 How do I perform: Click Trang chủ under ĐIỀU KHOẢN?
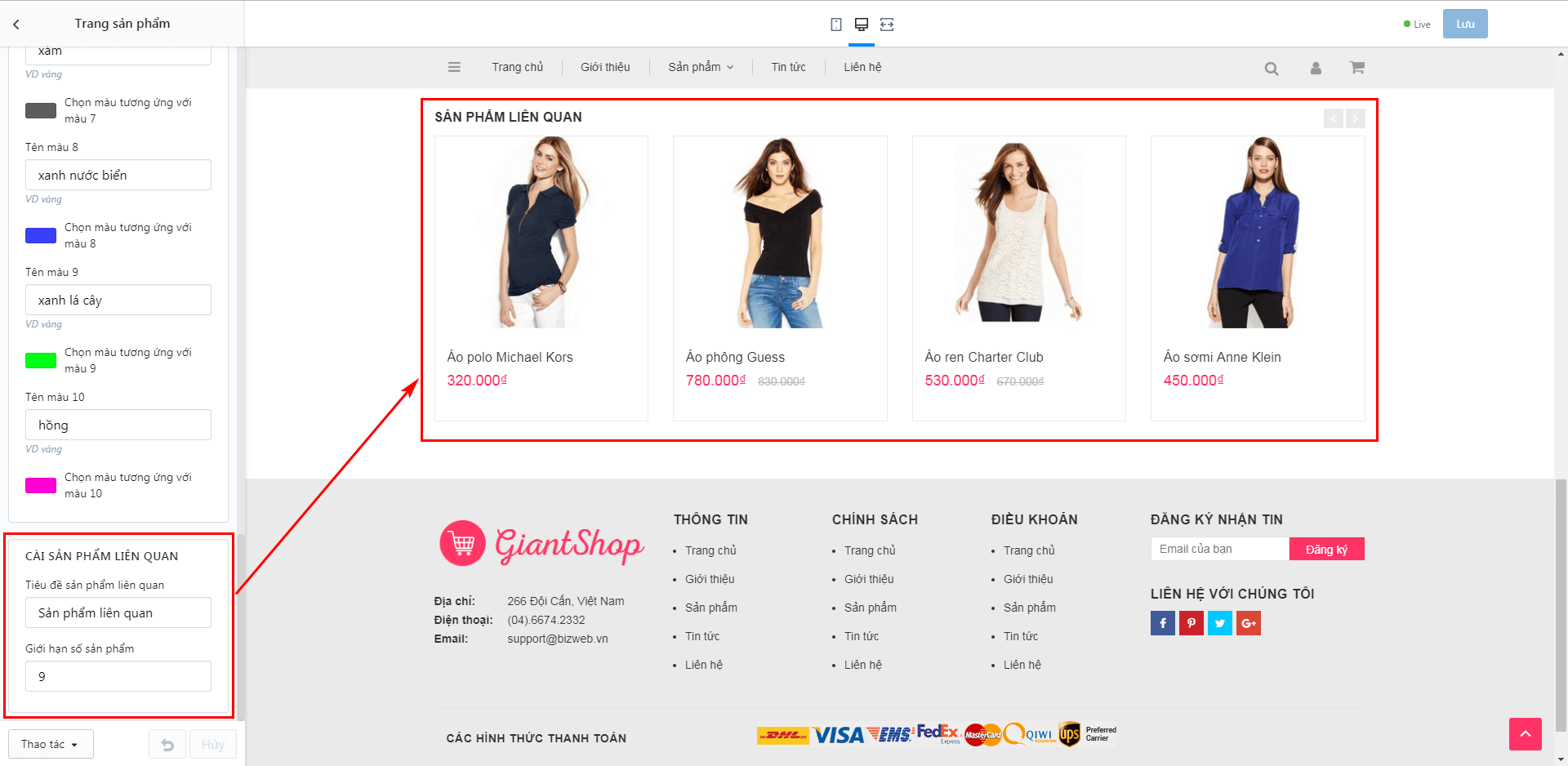point(1029,550)
